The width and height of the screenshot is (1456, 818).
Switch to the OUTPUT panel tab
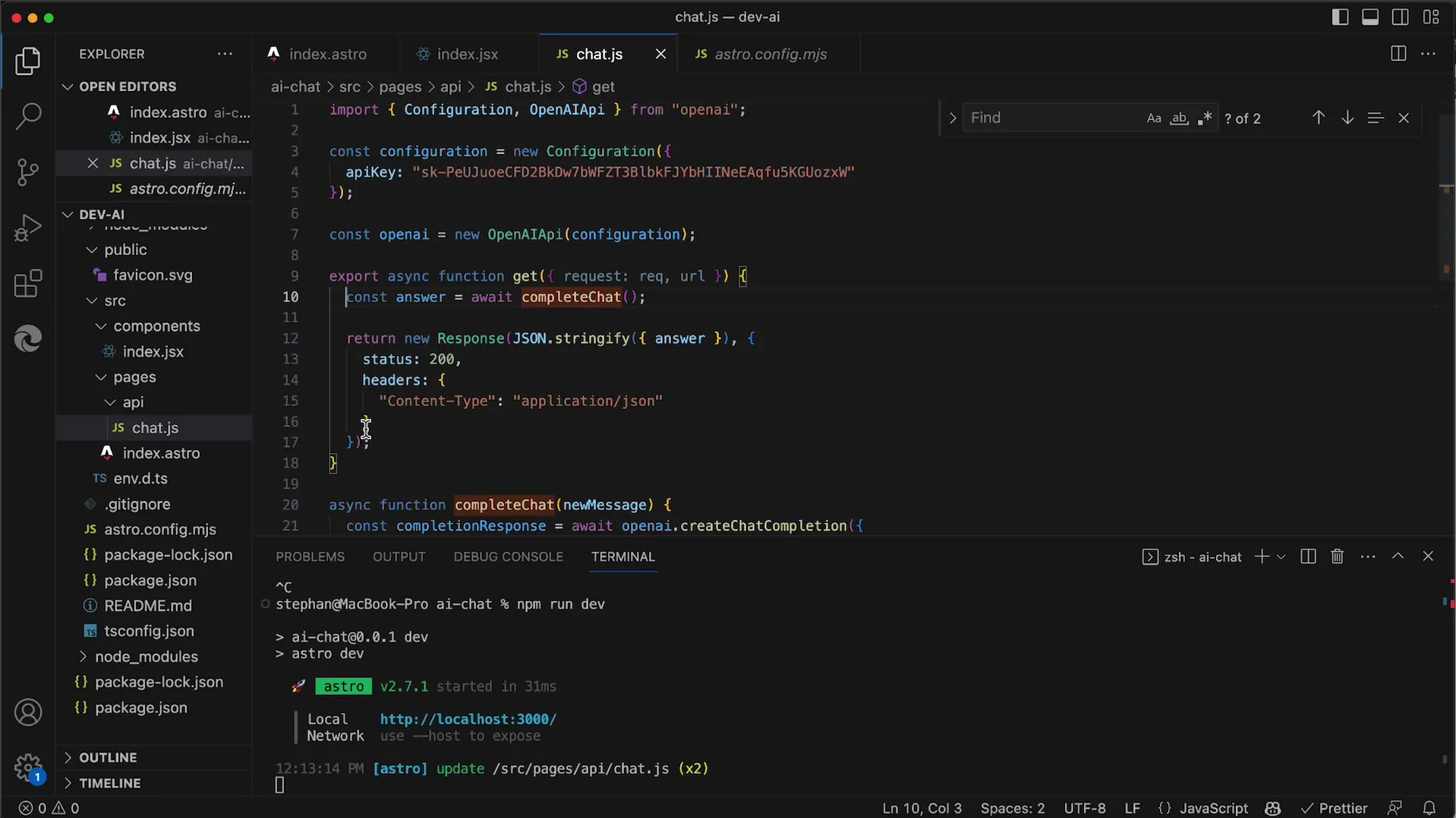[399, 557]
